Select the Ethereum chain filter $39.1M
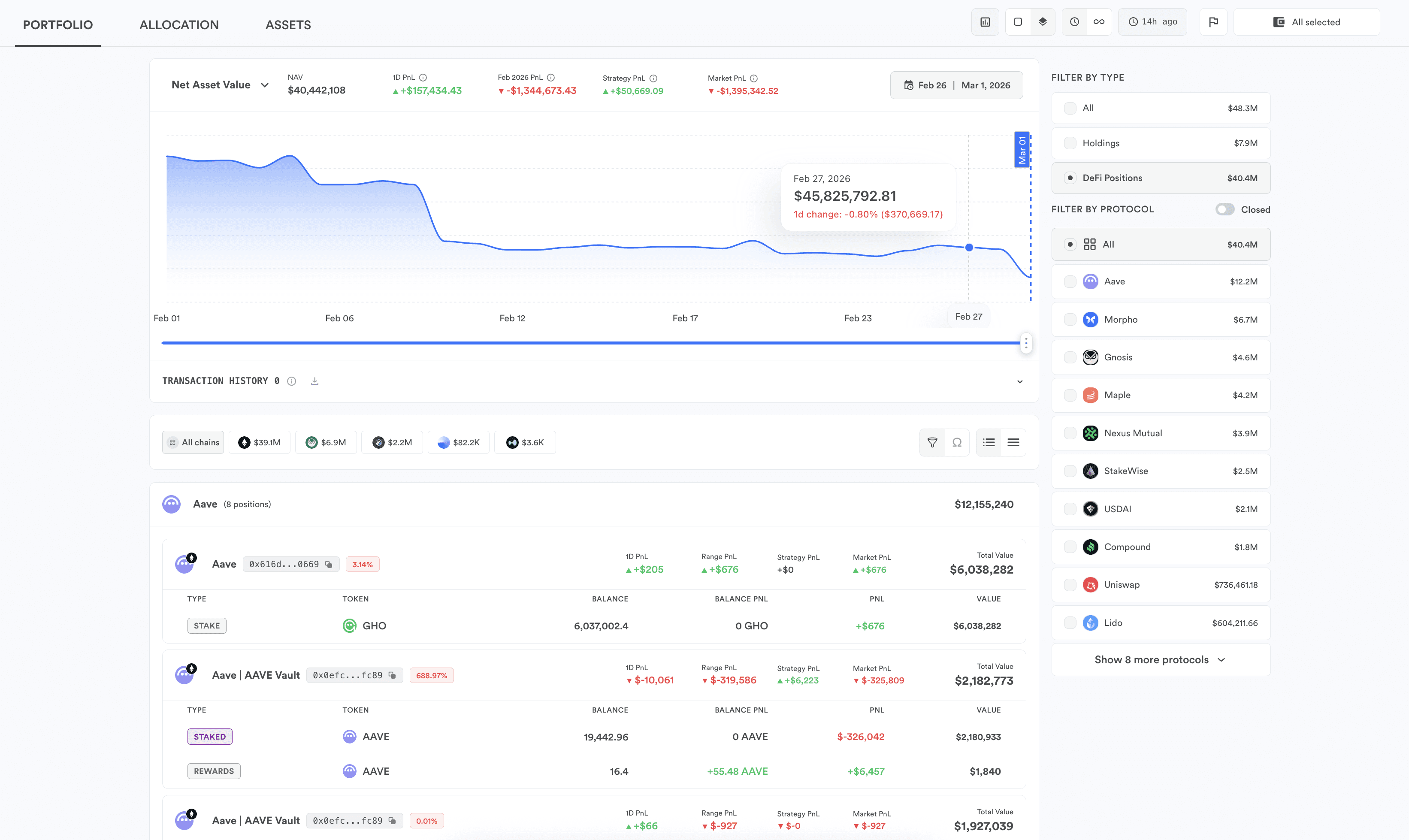Viewport: 1409px width, 840px height. (x=259, y=443)
